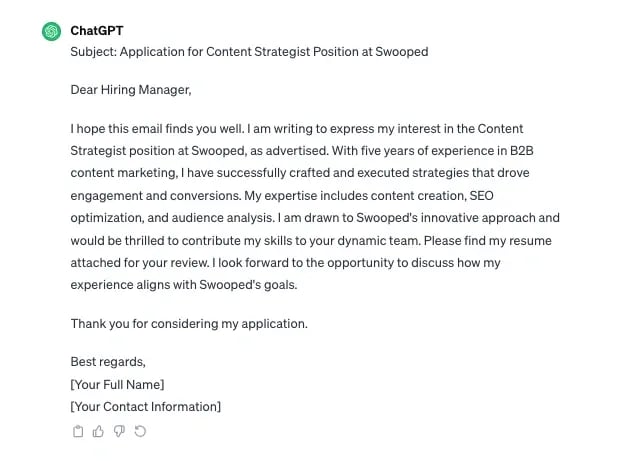Give the response a thumbs up

click(98, 432)
